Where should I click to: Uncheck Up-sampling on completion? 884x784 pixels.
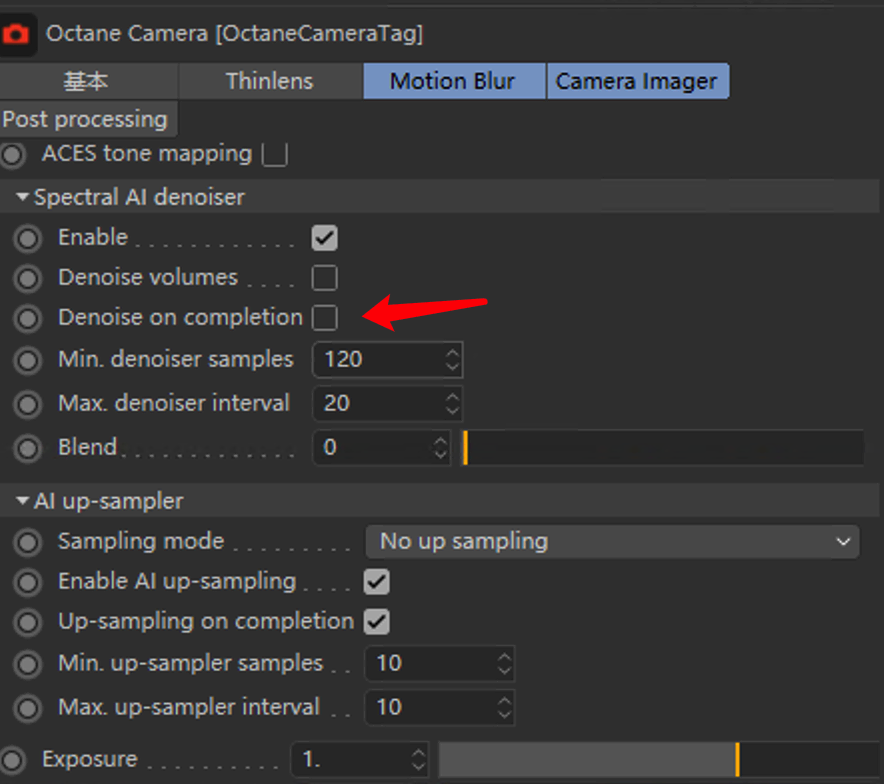pyautogui.click(x=377, y=622)
